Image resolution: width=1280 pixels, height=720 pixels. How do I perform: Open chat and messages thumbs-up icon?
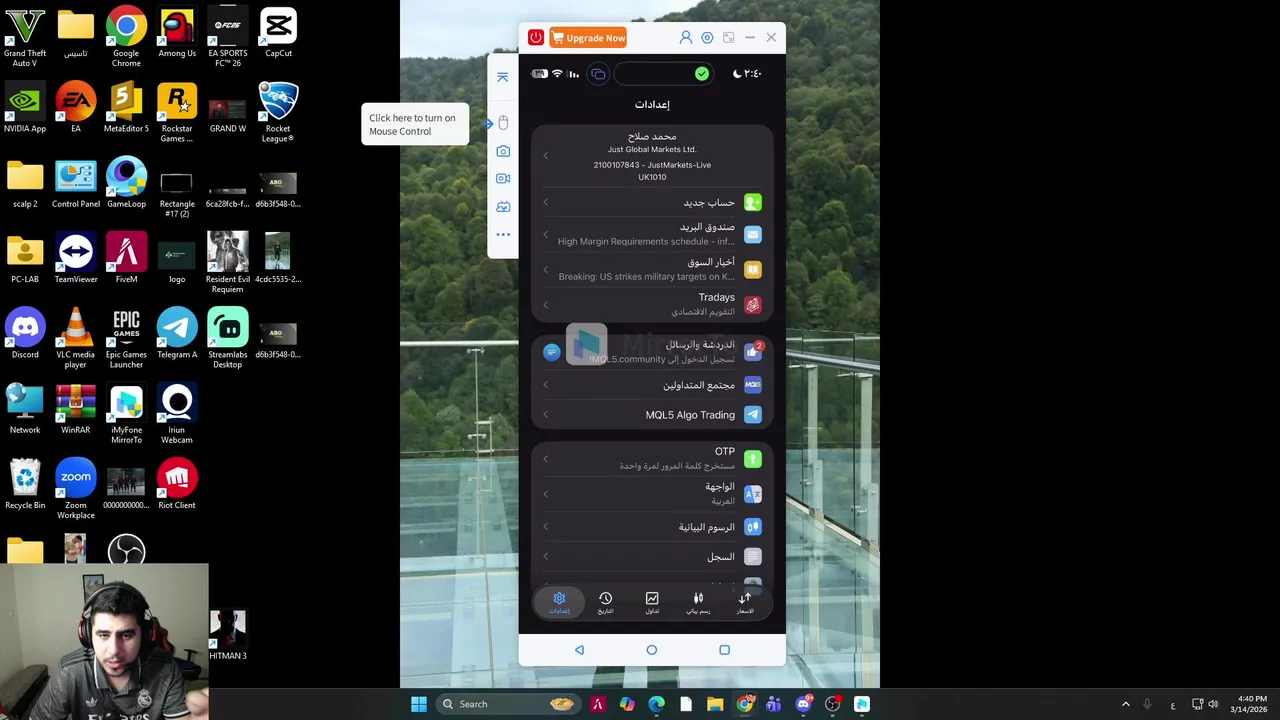coord(752,351)
